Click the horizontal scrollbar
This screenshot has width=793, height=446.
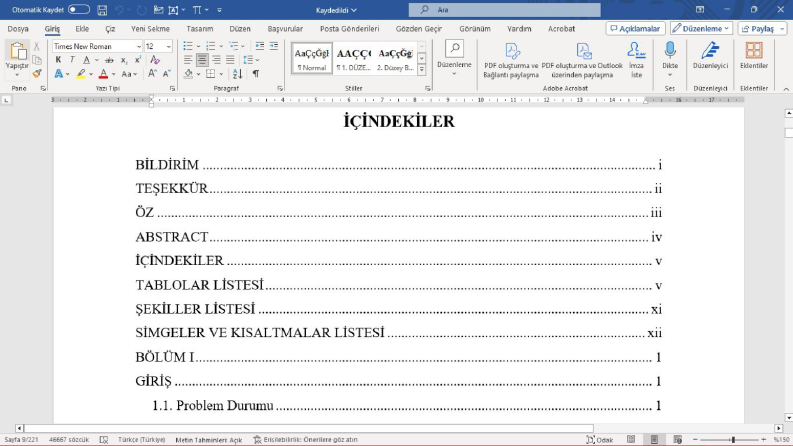tap(309, 428)
